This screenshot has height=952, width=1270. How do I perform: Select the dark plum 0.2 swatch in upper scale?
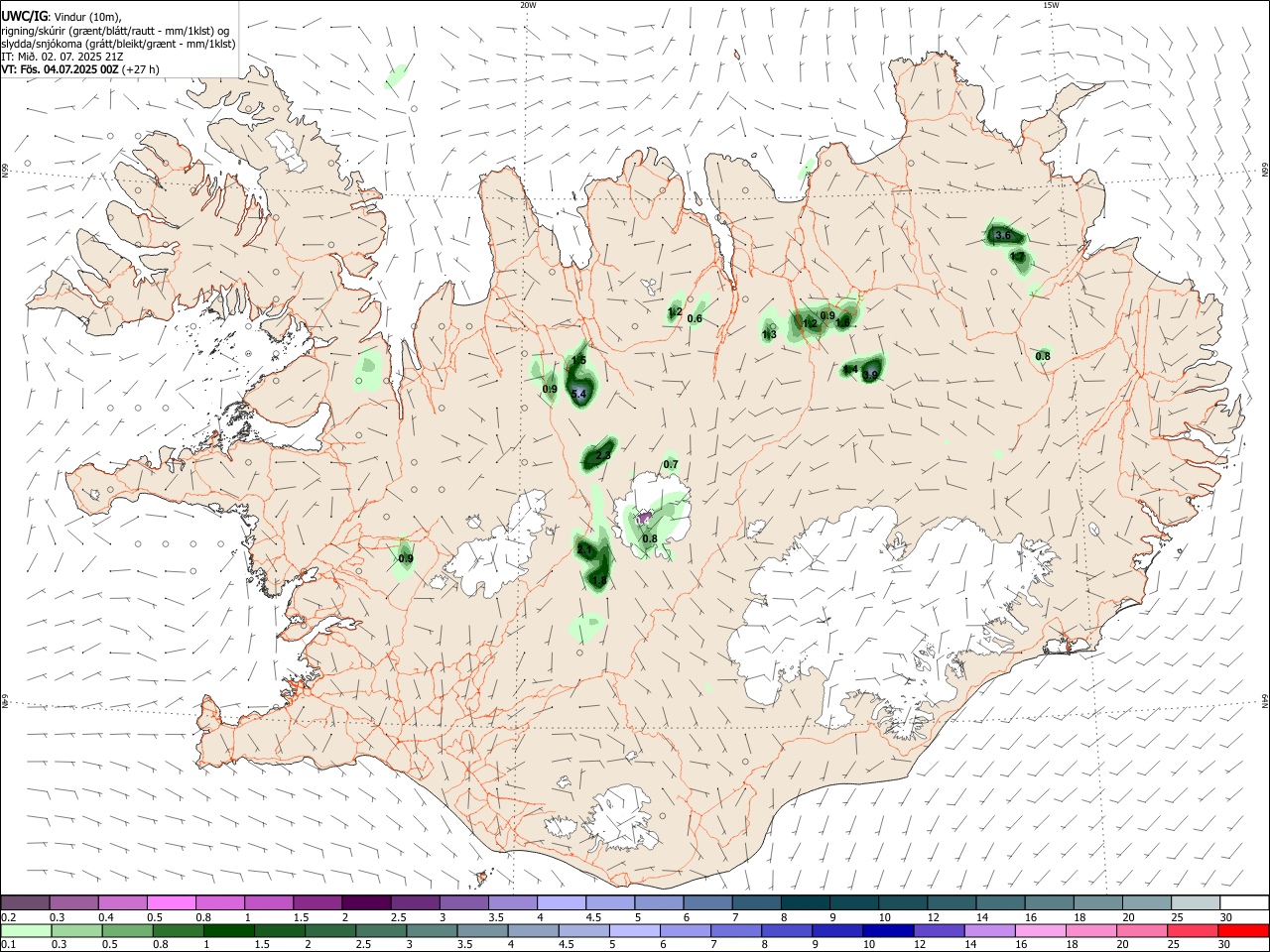click(25, 902)
